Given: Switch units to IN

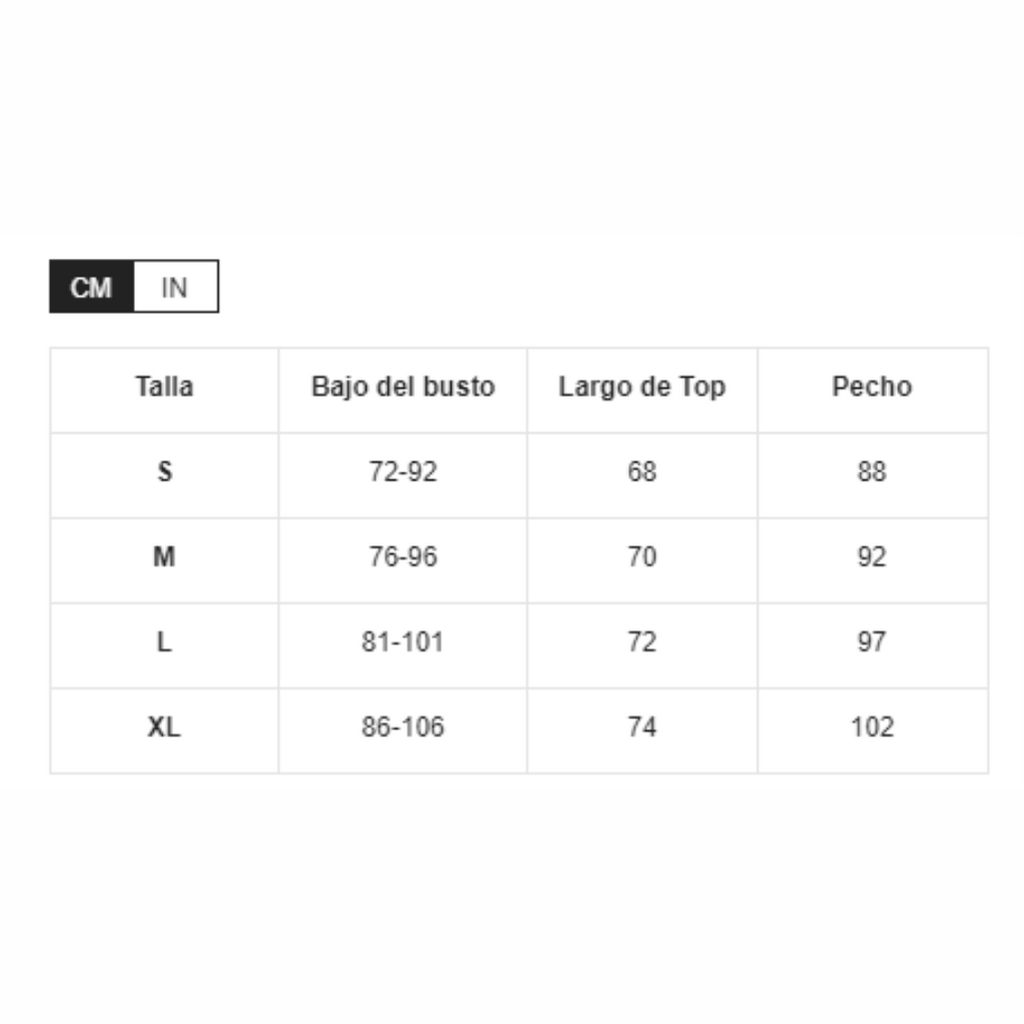Looking at the screenshot, I should pos(176,287).
